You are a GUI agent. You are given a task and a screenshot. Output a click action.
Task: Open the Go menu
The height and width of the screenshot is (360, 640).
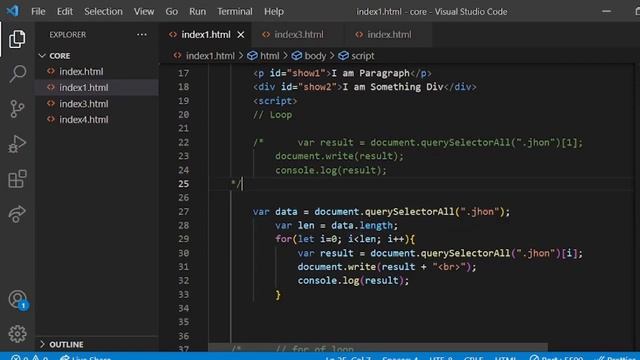(x=171, y=11)
